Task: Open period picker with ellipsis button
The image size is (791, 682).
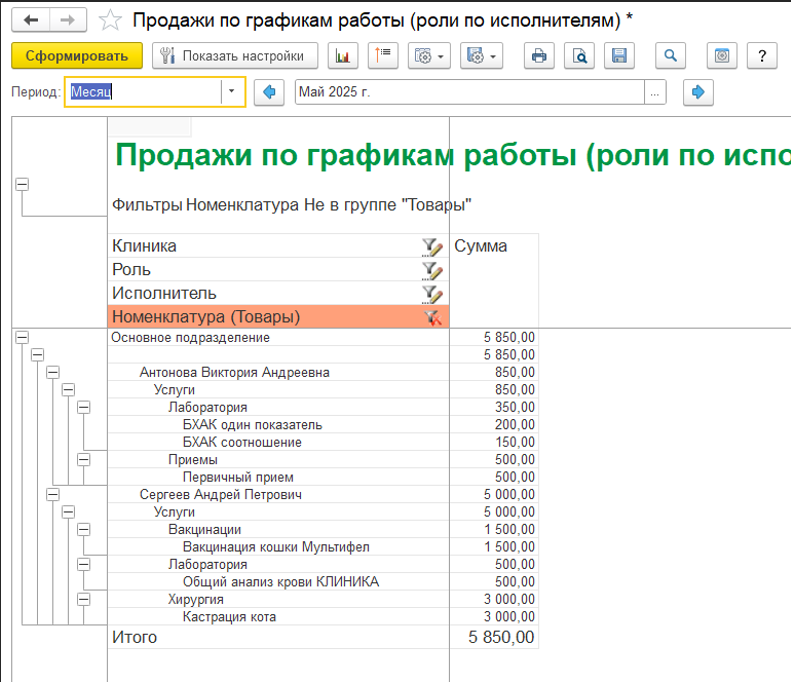Action: (655, 92)
